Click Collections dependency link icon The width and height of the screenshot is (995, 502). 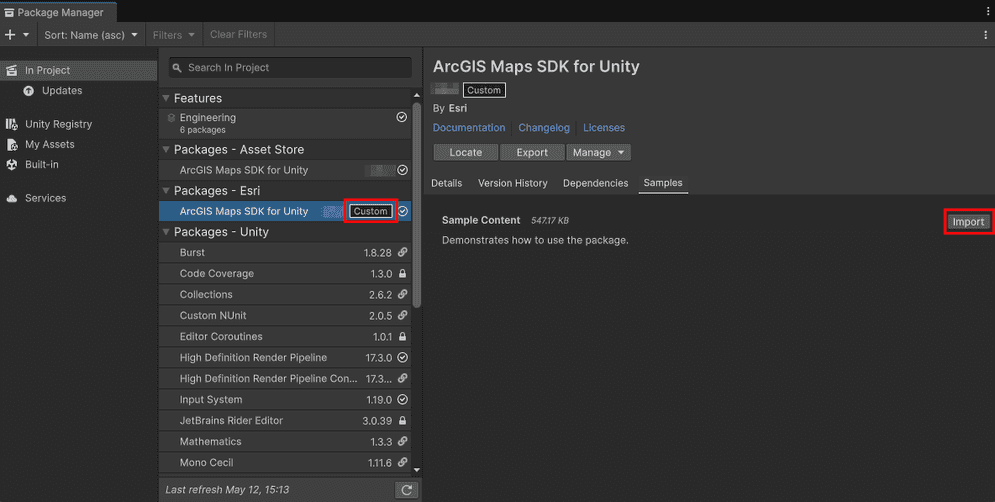[402, 294]
